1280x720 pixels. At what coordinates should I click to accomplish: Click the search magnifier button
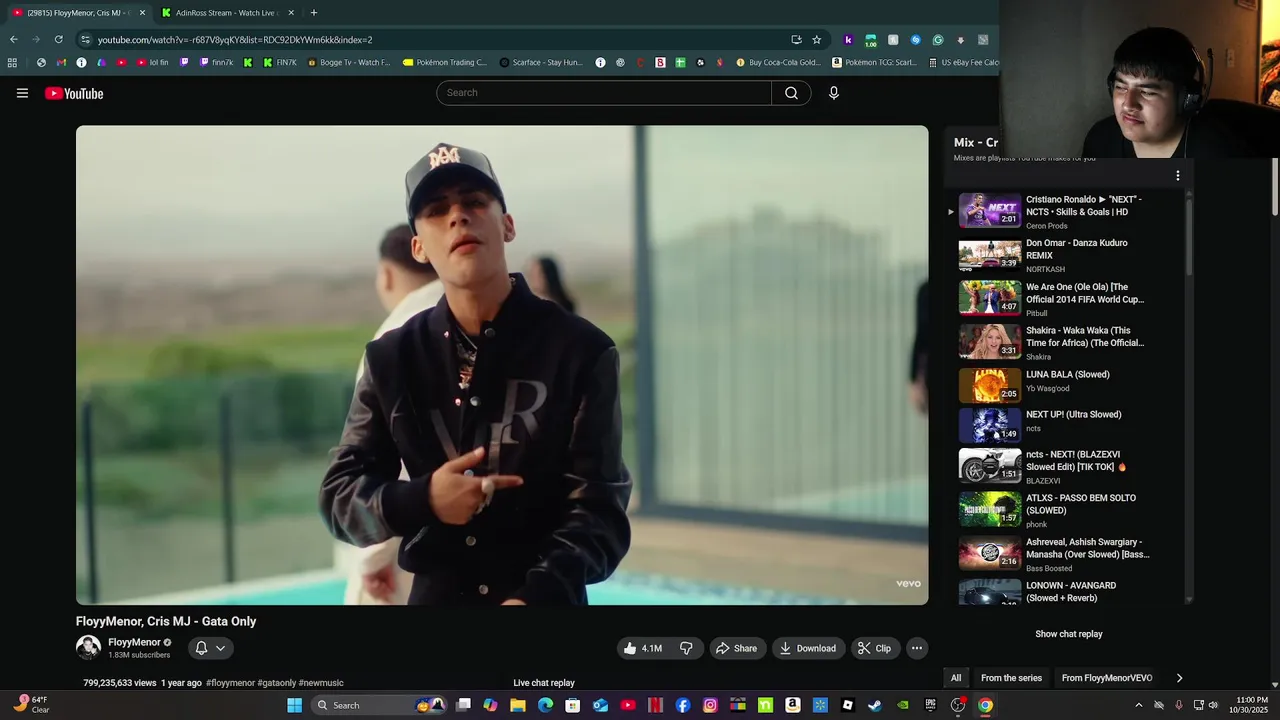coord(791,93)
